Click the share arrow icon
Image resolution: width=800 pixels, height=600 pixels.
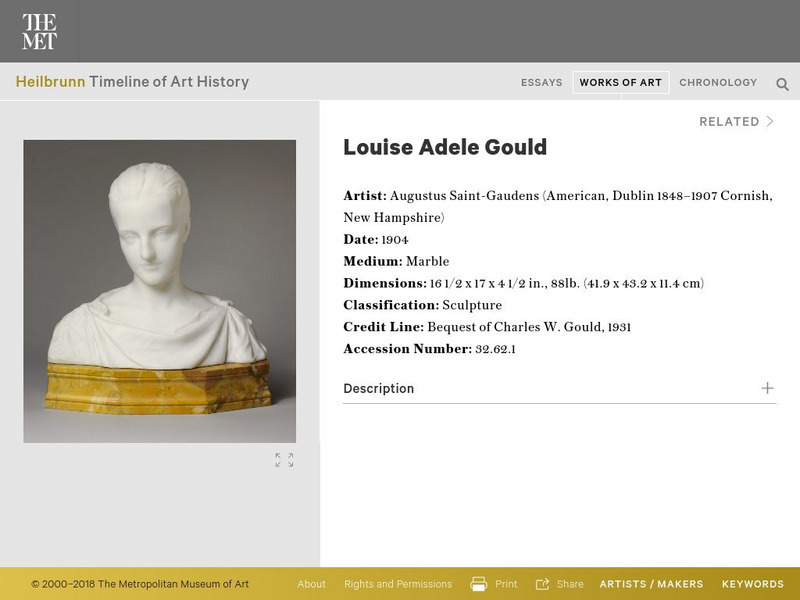542,584
